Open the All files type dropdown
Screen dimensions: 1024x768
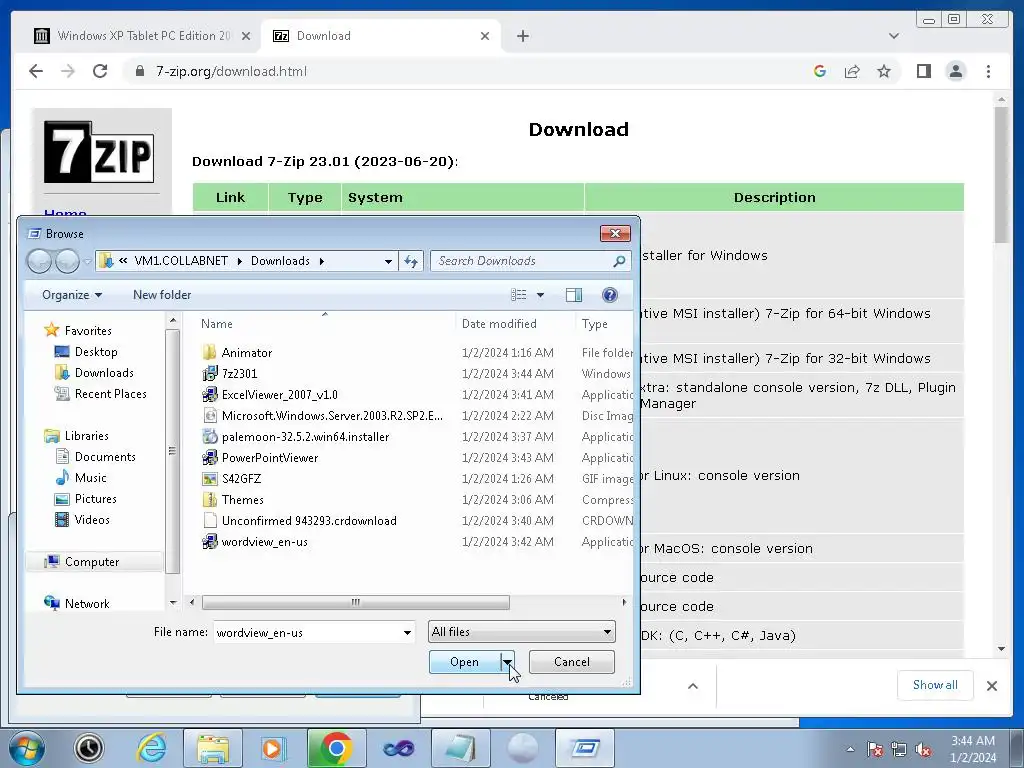522,632
